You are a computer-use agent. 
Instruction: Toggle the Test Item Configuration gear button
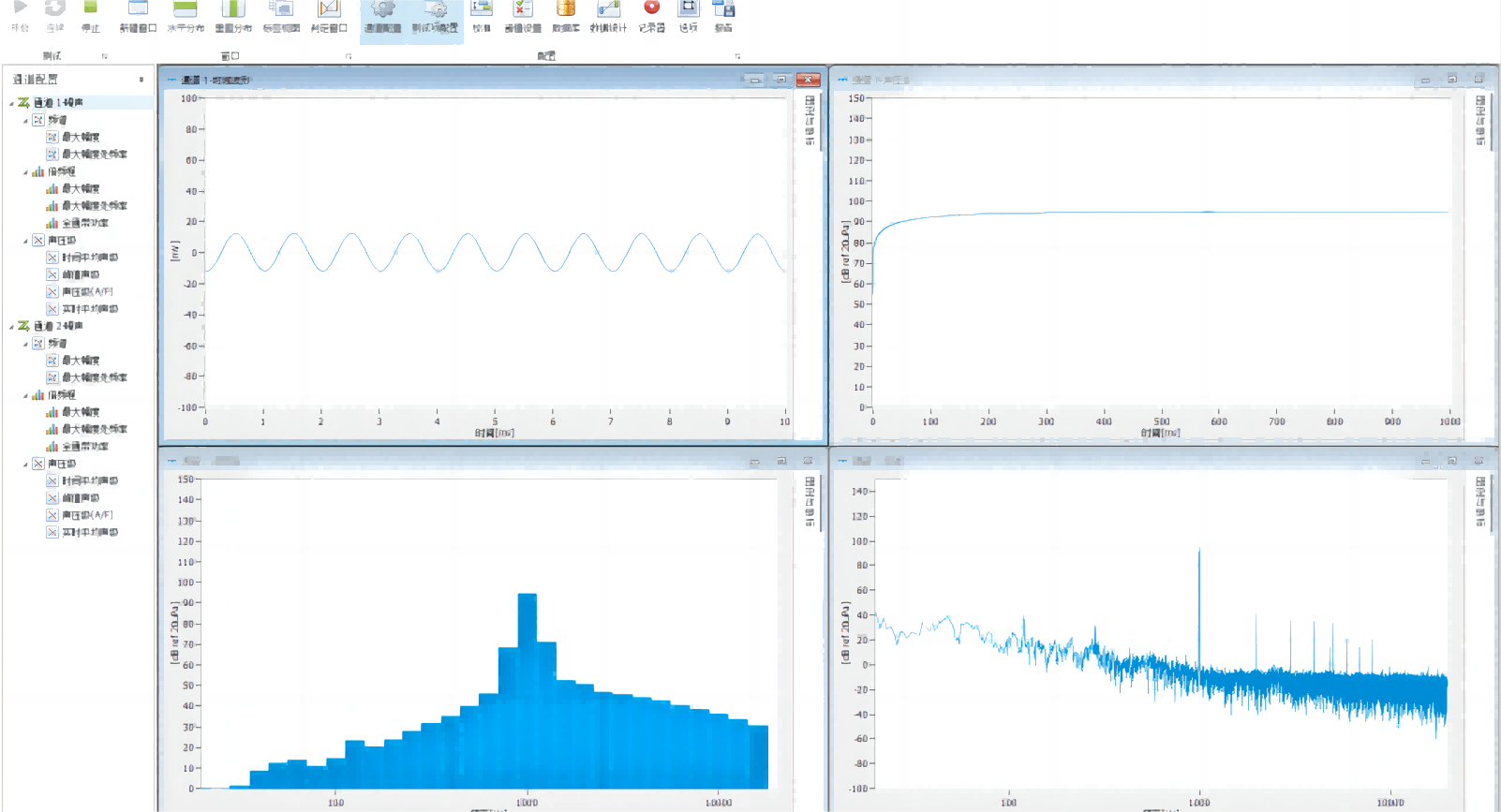point(436,13)
